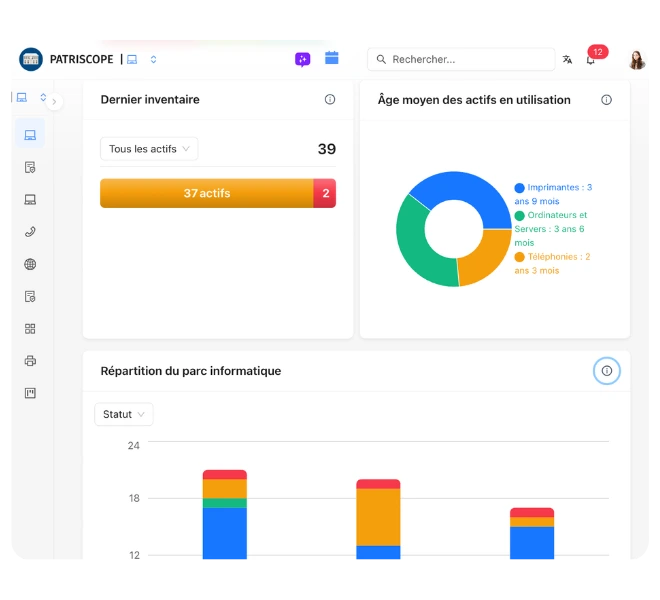Viewport: 660px width, 600px height.
Task: Show info for Dernier inventaire card
Action: pyautogui.click(x=330, y=99)
